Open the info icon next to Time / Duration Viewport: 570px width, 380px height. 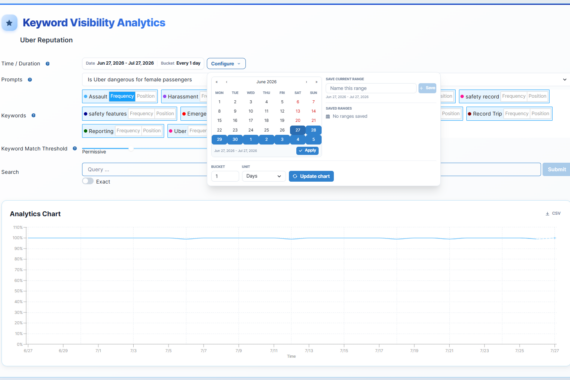(x=47, y=64)
